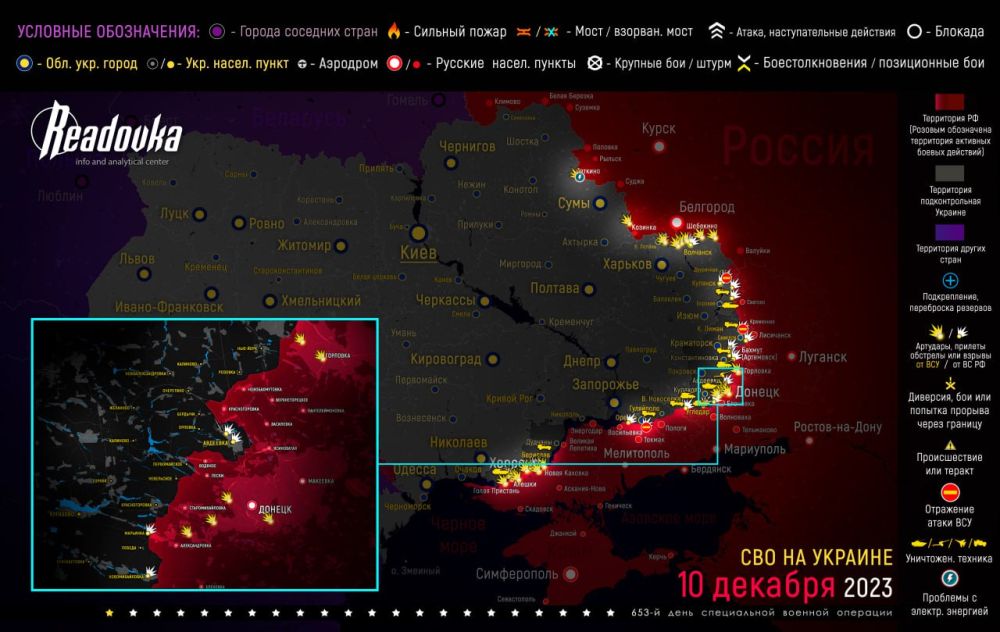This screenshot has width=1000, height=632.
Task: Click the ДОНЕЦК label in inset map
Action: (x=276, y=509)
